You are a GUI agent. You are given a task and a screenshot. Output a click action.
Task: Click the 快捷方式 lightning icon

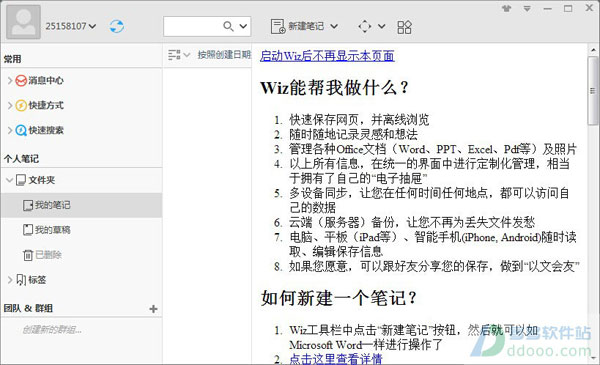(x=21, y=105)
